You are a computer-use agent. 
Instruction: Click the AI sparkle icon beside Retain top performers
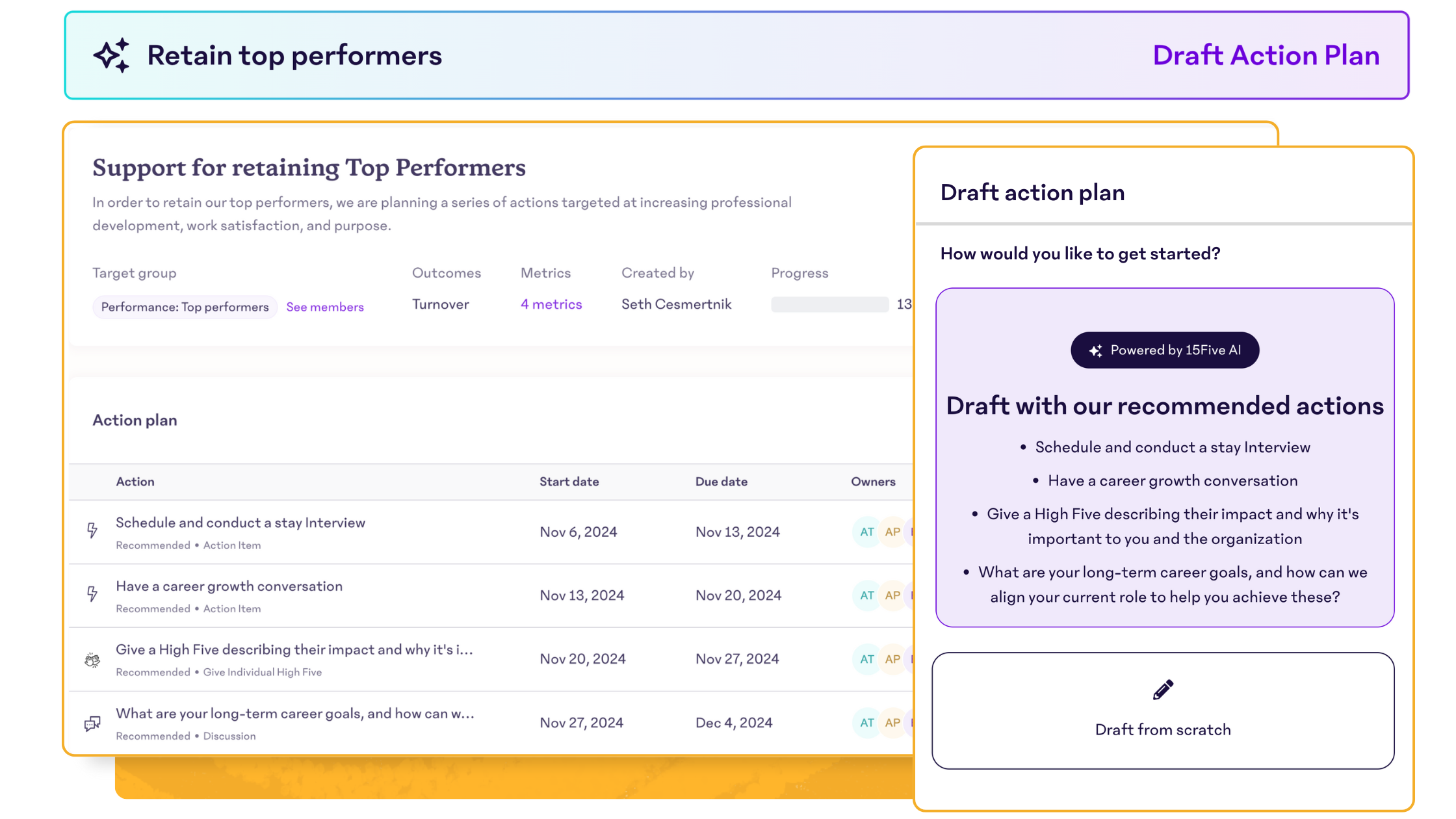pyautogui.click(x=111, y=55)
